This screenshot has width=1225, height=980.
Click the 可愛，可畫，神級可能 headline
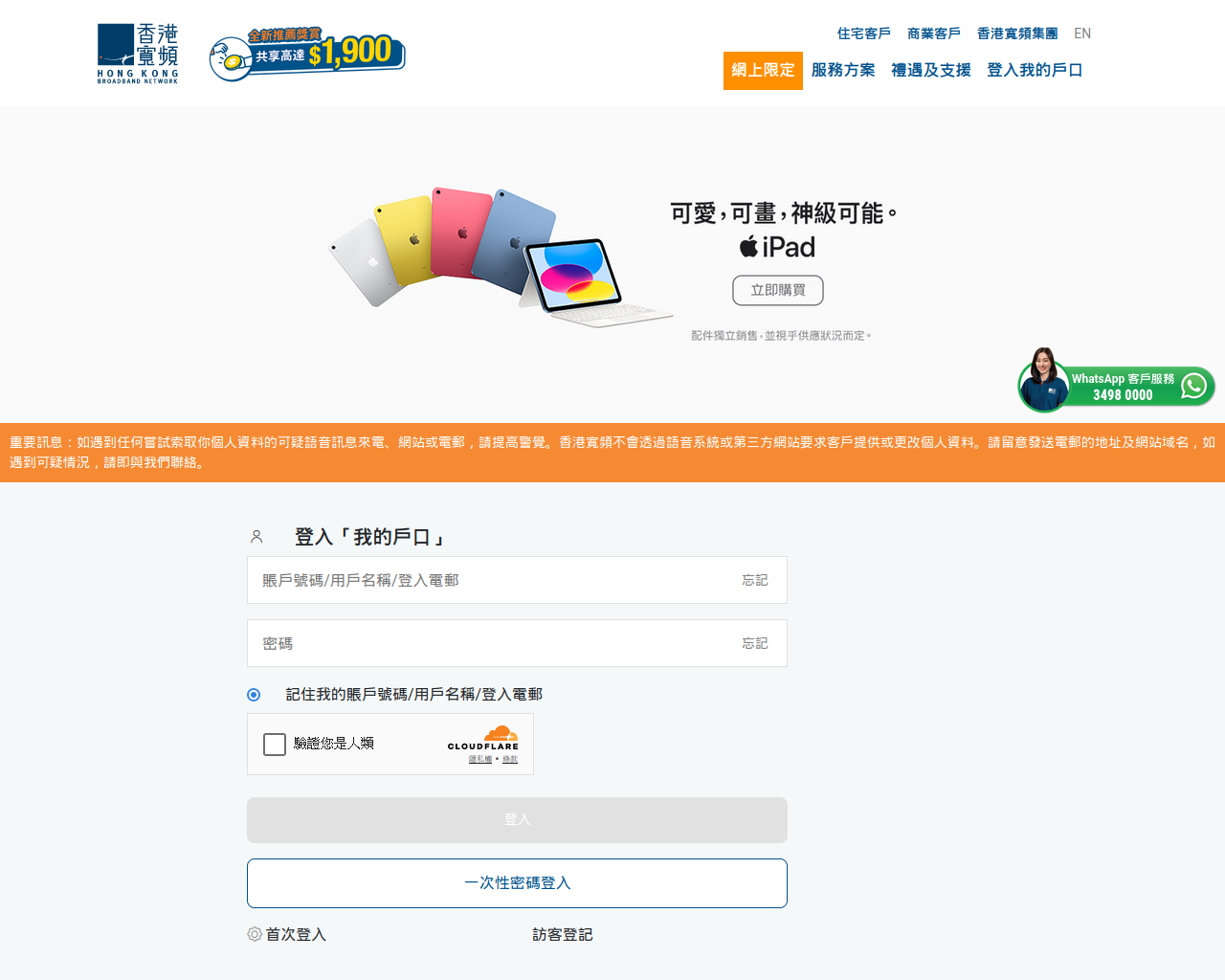coord(783,213)
